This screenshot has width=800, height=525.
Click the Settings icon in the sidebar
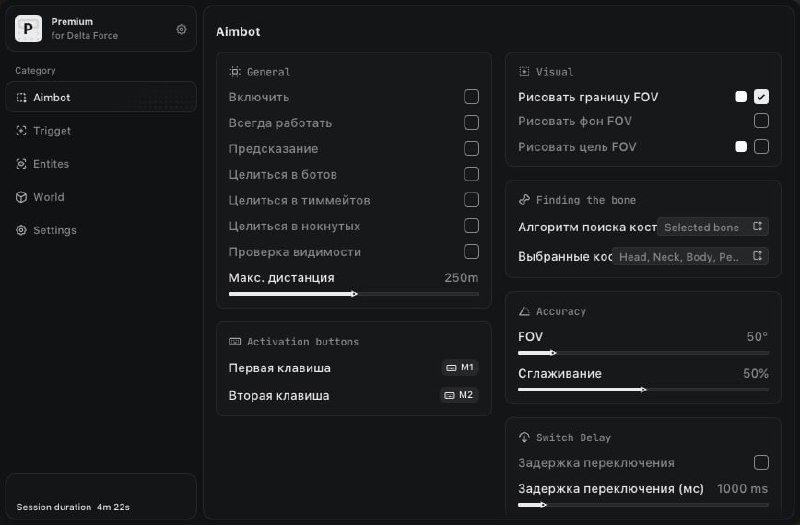(x=22, y=230)
